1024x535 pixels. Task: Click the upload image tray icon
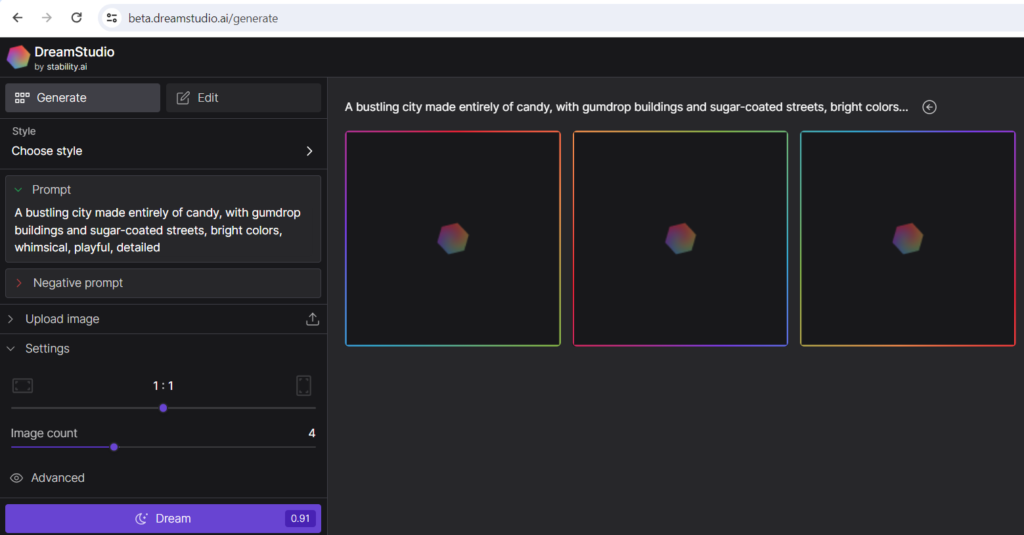pos(312,319)
